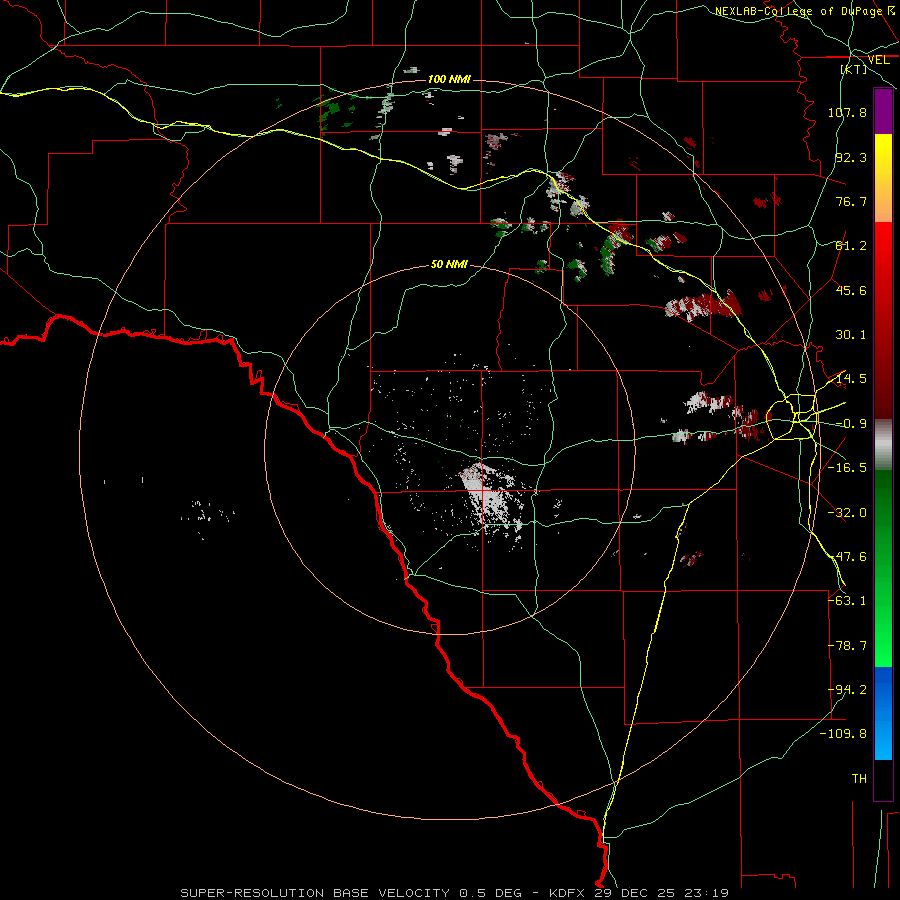900x900 pixels.
Task: Click the 45.6 velocity scale value
Action: [x=851, y=290]
